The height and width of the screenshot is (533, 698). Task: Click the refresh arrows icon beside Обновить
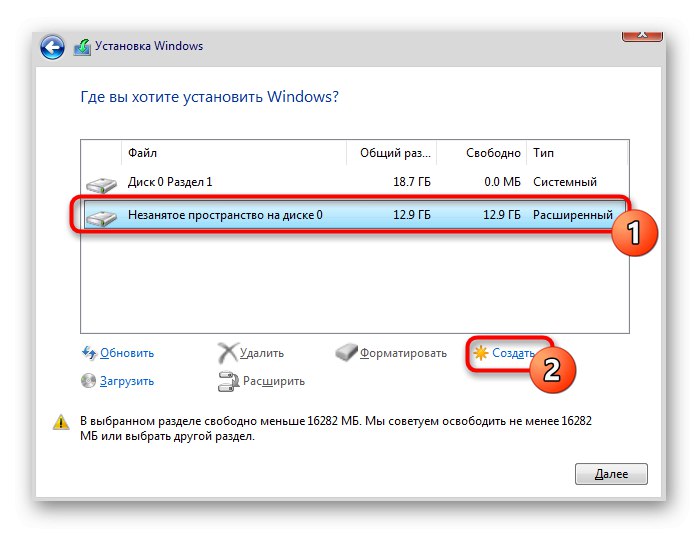tap(89, 353)
